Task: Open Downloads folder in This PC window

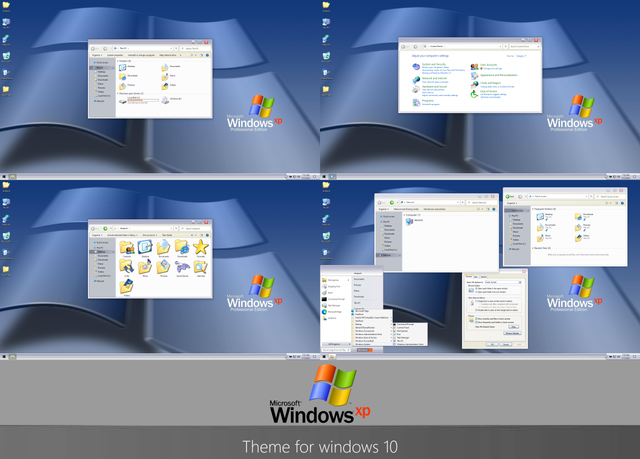Action: 122,76
